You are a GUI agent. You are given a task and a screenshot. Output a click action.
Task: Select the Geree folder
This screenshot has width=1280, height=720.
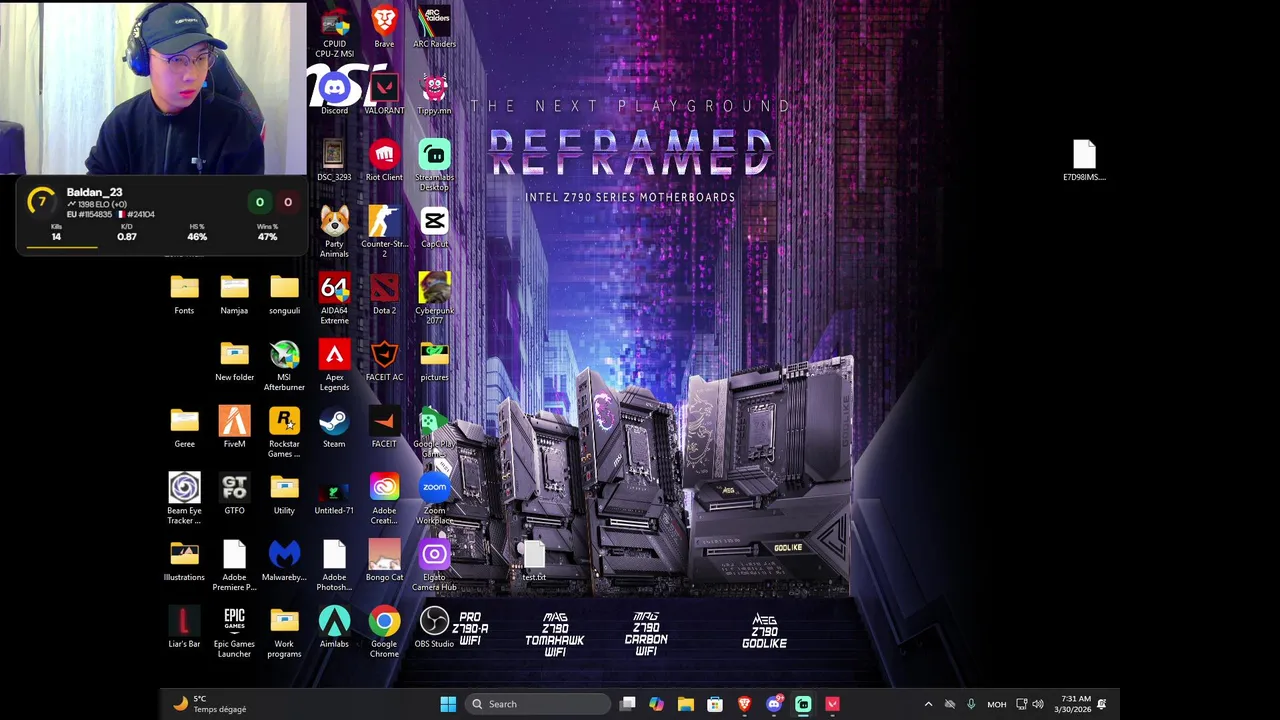184,428
